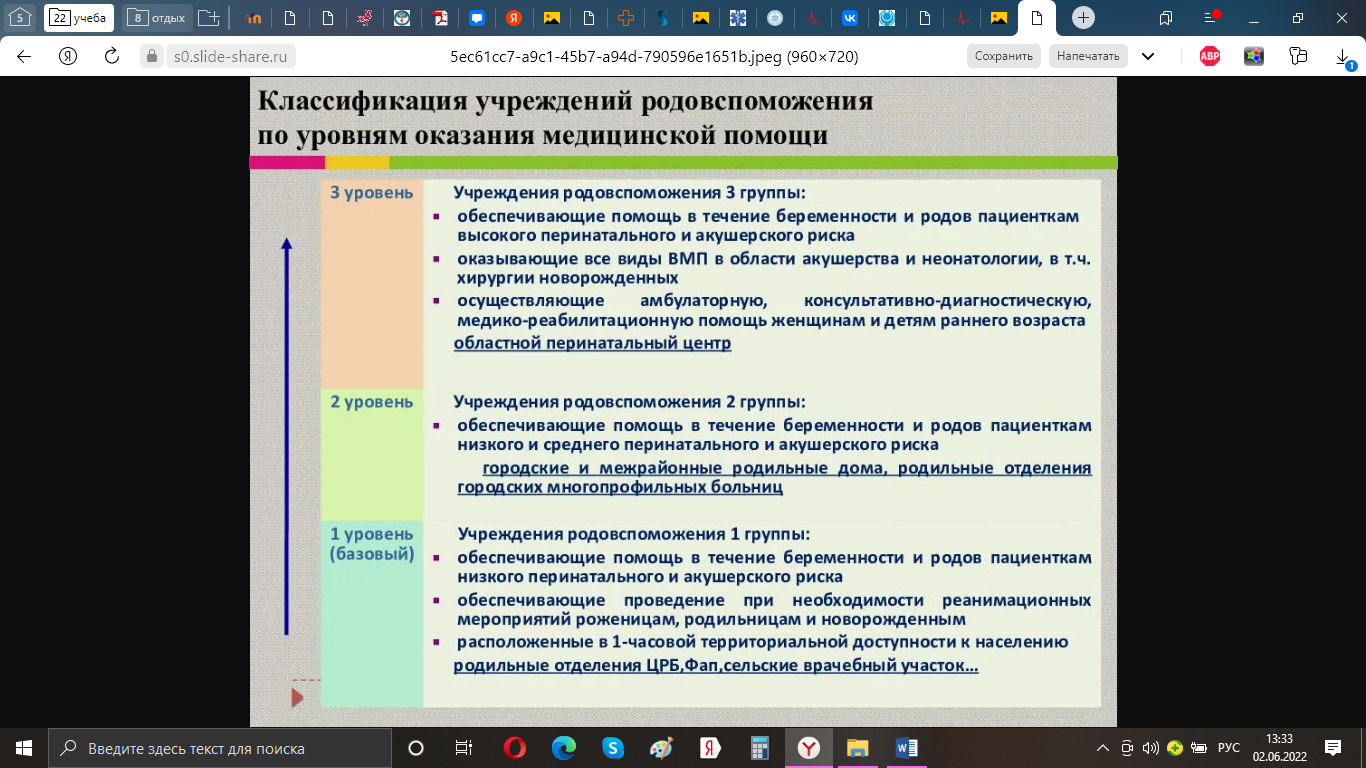Screen dimensions: 1366x768
Task: Open the VK tab
Action: click(849, 18)
